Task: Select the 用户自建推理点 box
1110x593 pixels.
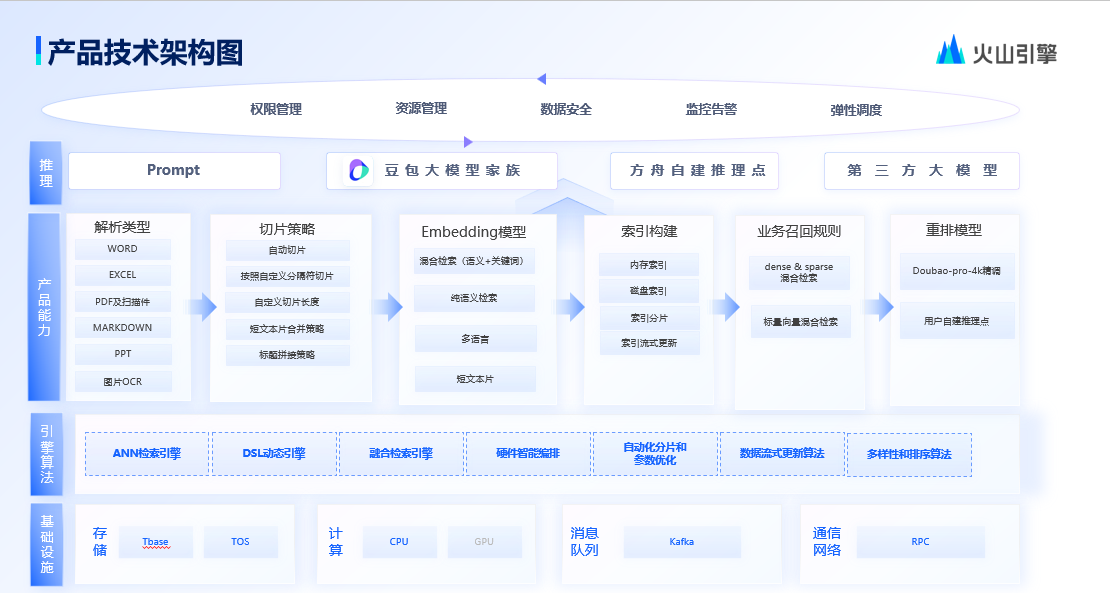Action: (956, 321)
